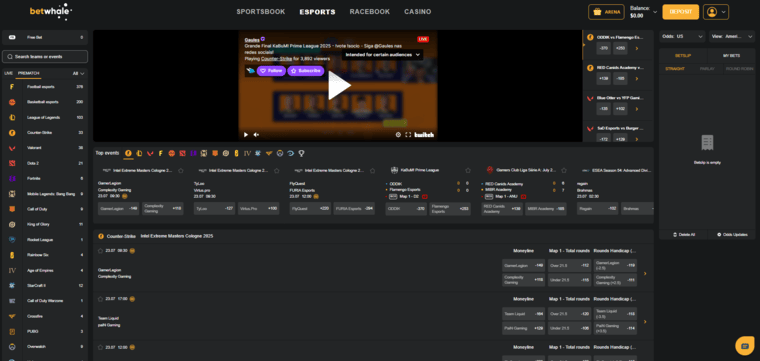Toggle Odds Updates in betslip footer

coord(732,235)
